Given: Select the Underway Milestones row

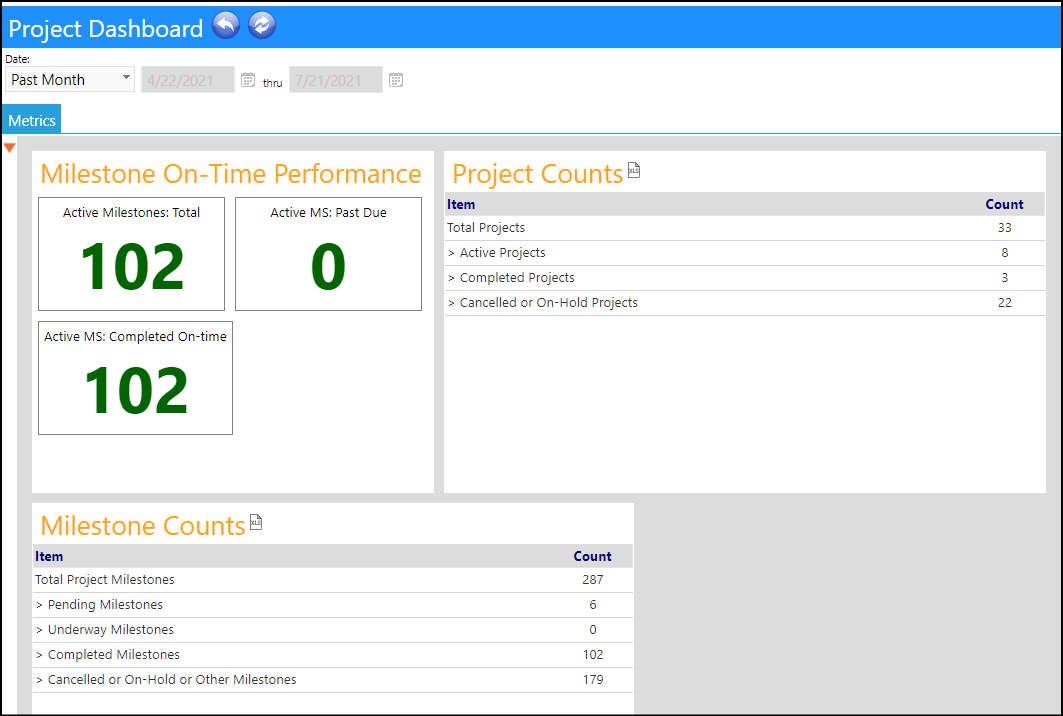Looking at the screenshot, I should tap(333, 630).
